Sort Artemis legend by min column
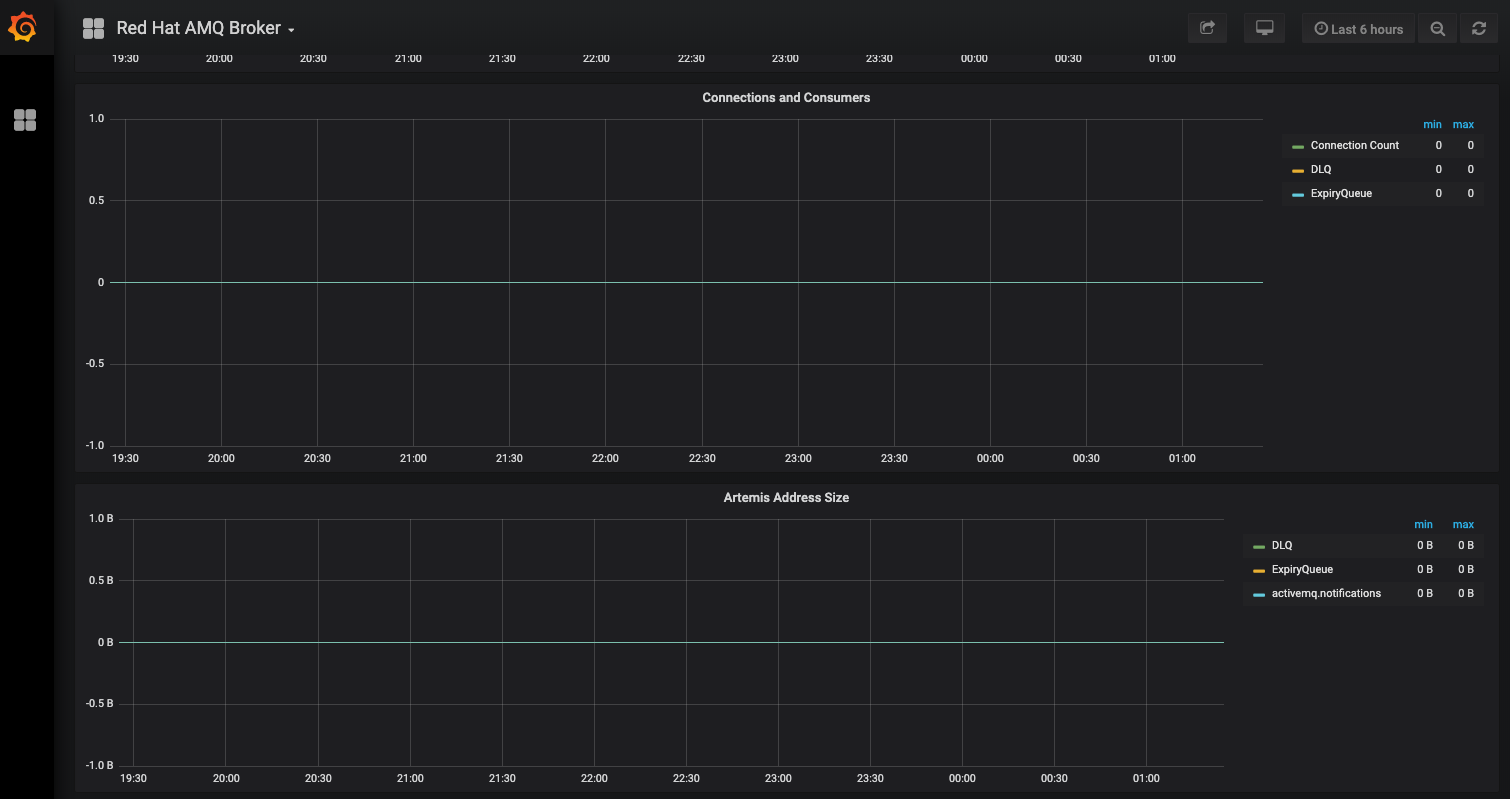The width and height of the screenshot is (1510, 799). coord(1423,524)
